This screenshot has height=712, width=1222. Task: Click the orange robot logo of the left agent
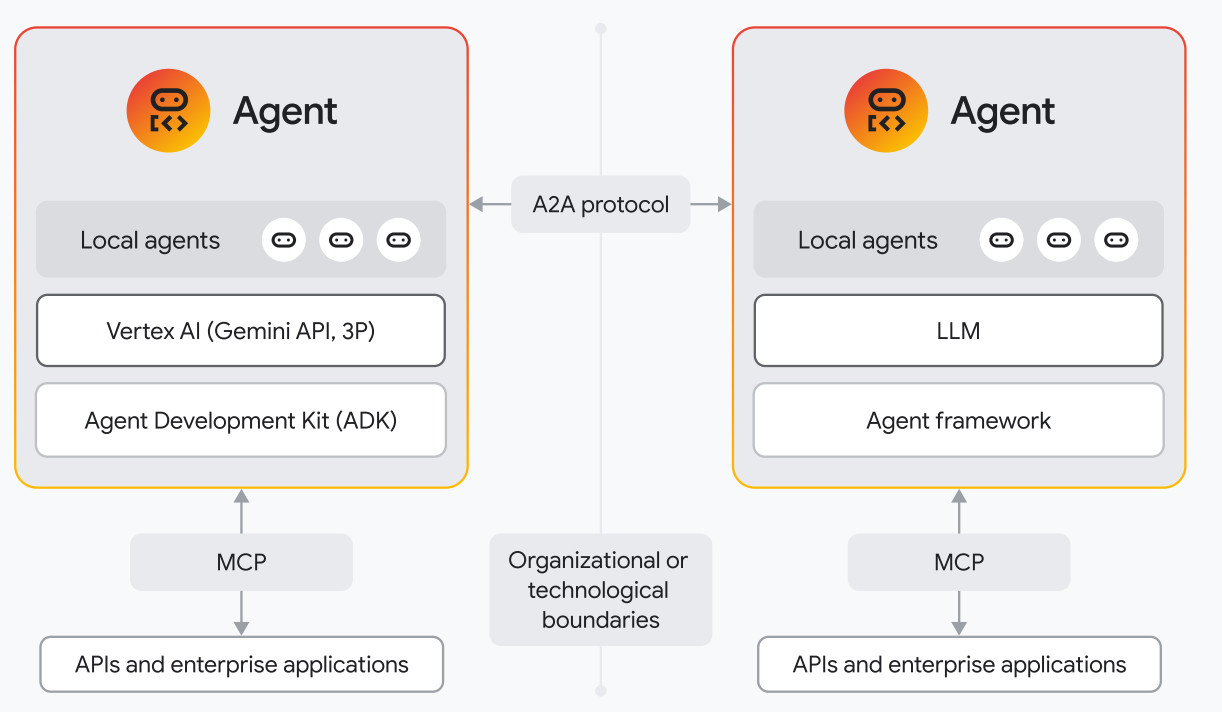pyautogui.click(x=168, y=111)
